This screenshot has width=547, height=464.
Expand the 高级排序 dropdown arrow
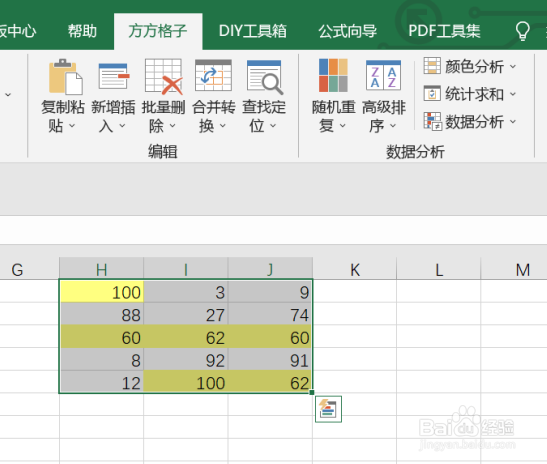[393, 126]
